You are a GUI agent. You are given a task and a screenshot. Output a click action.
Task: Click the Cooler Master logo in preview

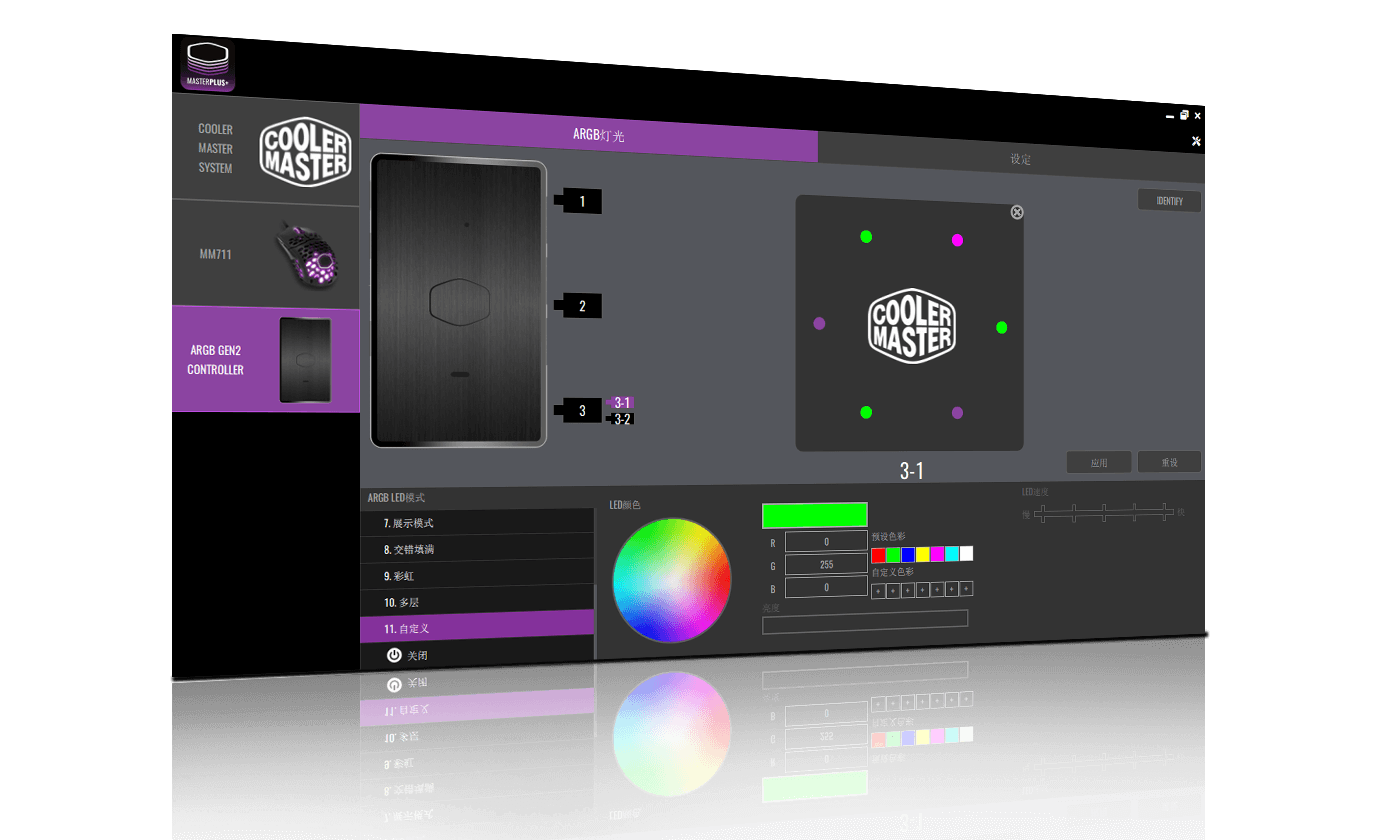(911, 325)
